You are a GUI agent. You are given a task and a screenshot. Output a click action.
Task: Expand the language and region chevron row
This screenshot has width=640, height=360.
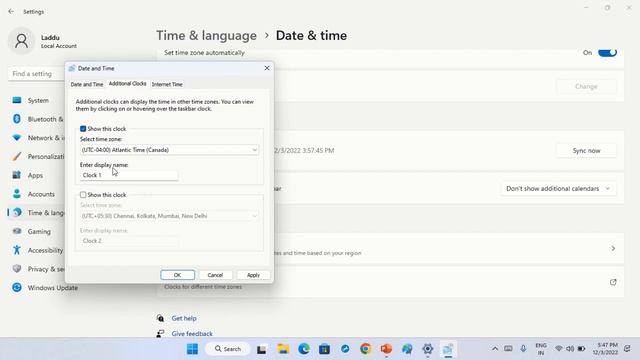(613, 249)
